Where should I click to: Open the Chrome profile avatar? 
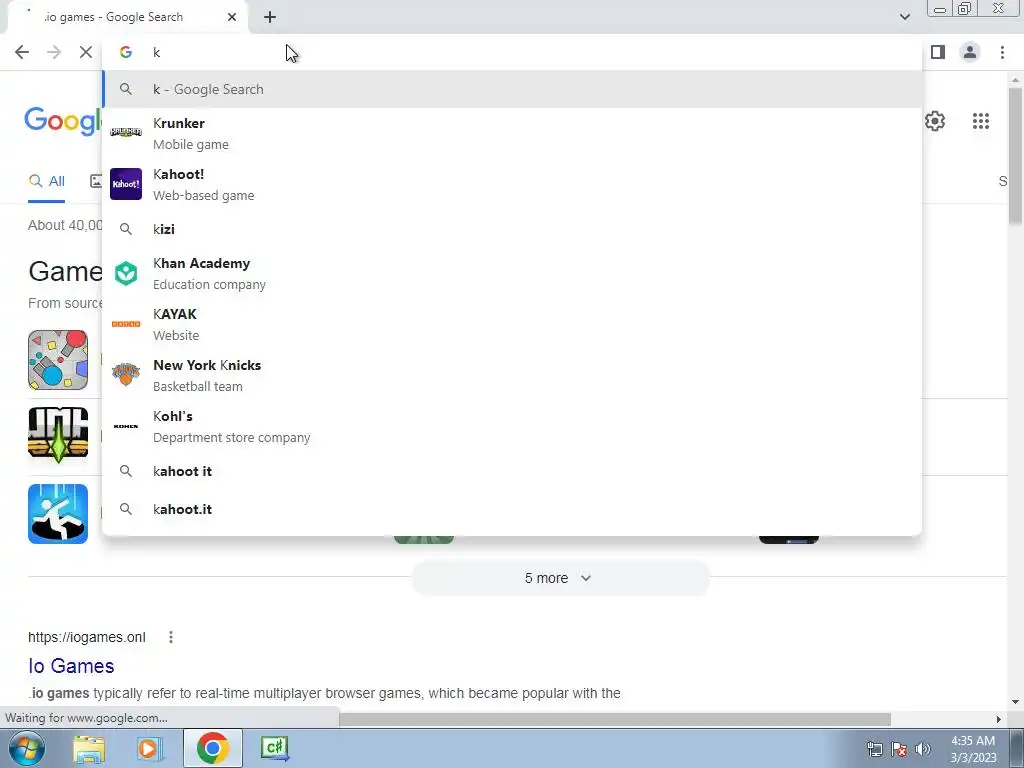click(970, 52)
